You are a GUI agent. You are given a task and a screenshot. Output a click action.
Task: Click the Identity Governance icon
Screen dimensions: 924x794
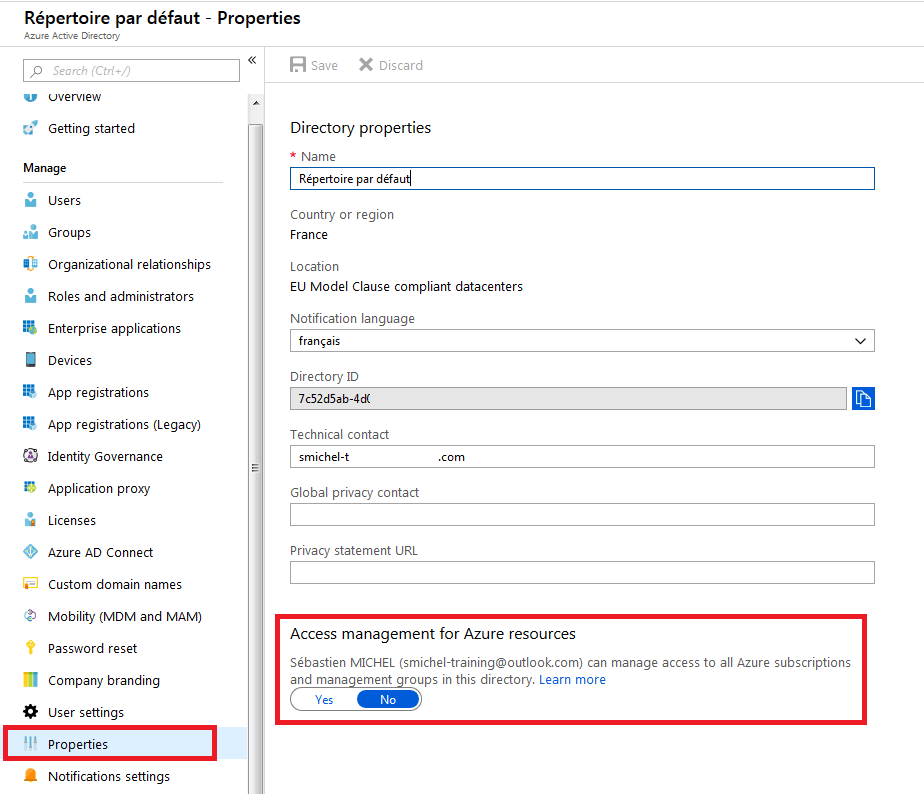[30, 456]
